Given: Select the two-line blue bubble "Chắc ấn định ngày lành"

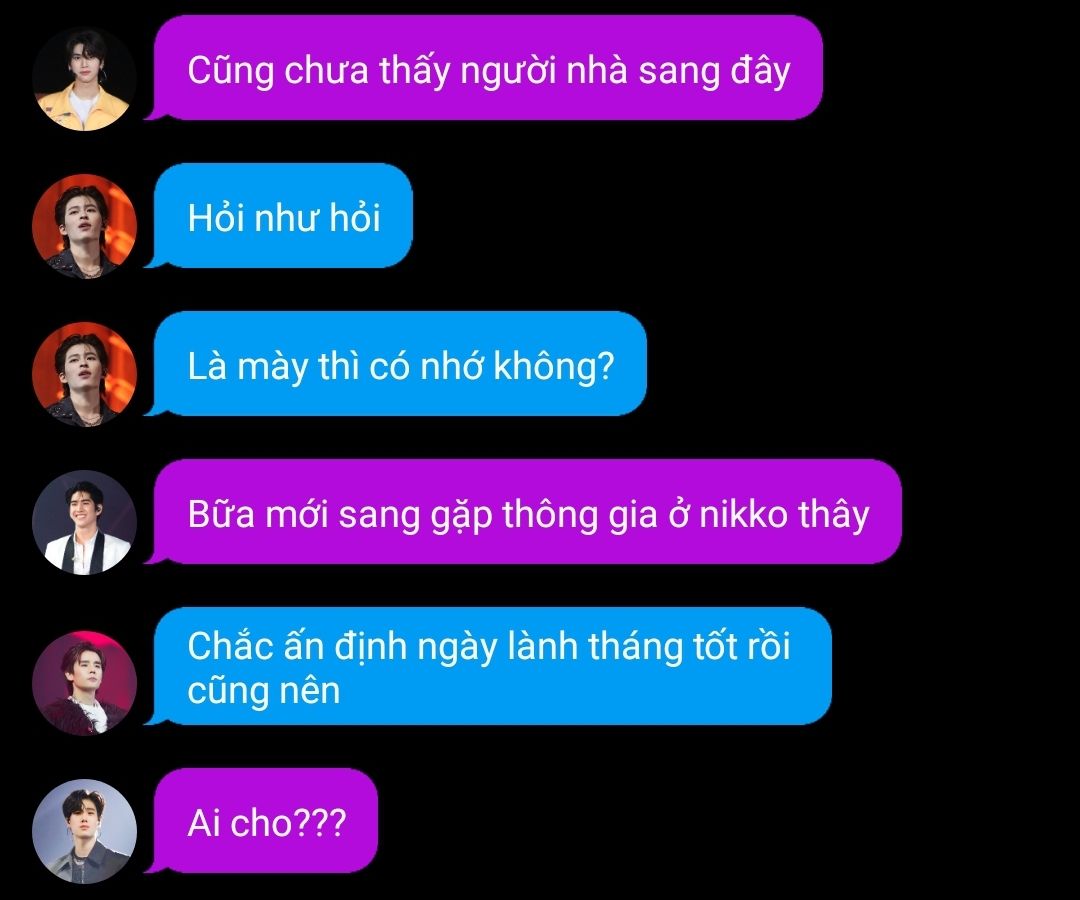Looking at the screenshot, I should point(492,666).
